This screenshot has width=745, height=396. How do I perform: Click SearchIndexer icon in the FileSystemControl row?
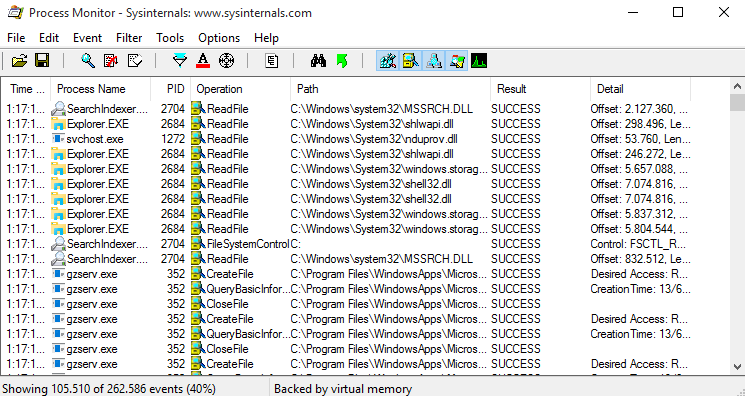(x=58, y=244)
